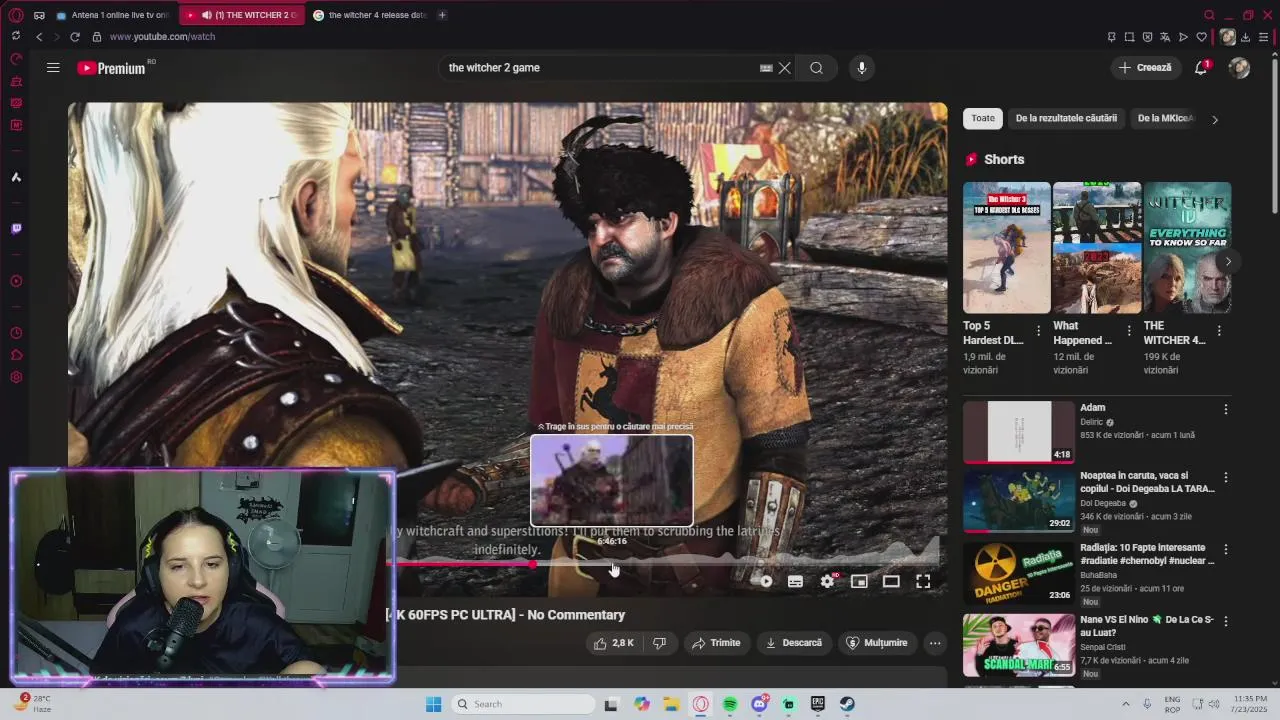The image size is (1280, 720).
Task: Open Opera sidebar settings gear
Action: (16, 377)
